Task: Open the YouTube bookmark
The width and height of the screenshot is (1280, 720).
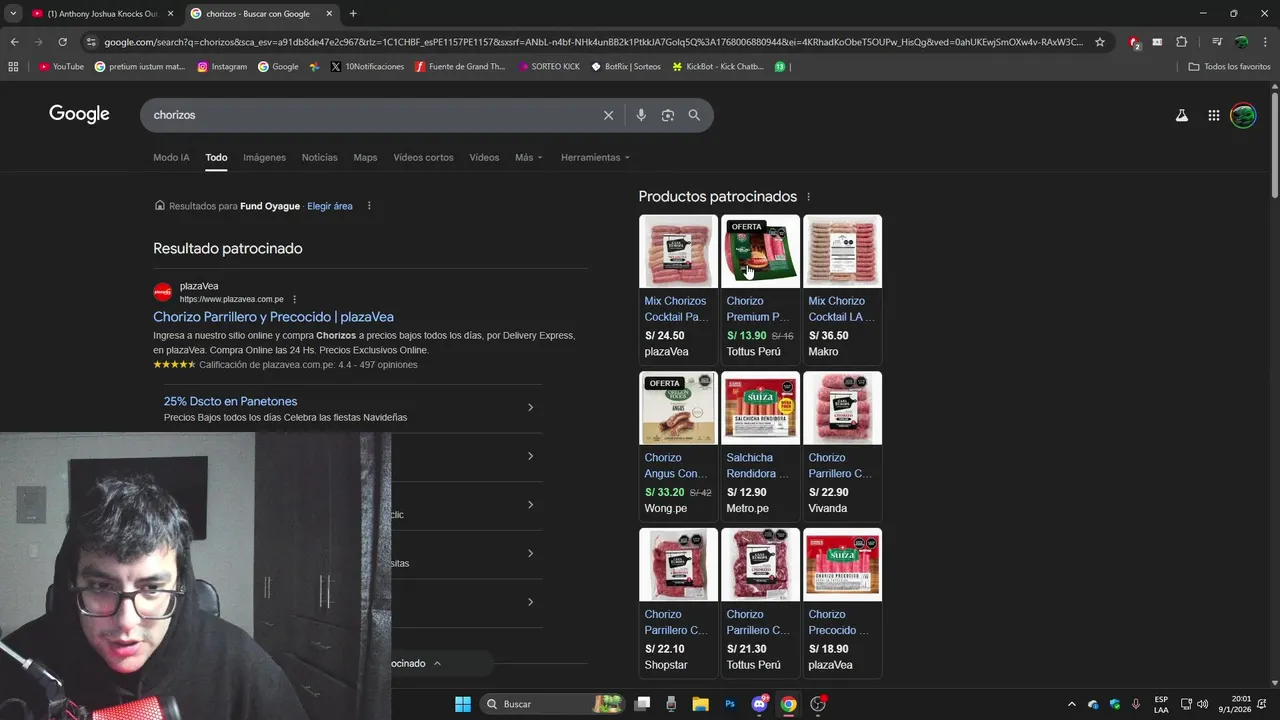Action: (61, 67)
